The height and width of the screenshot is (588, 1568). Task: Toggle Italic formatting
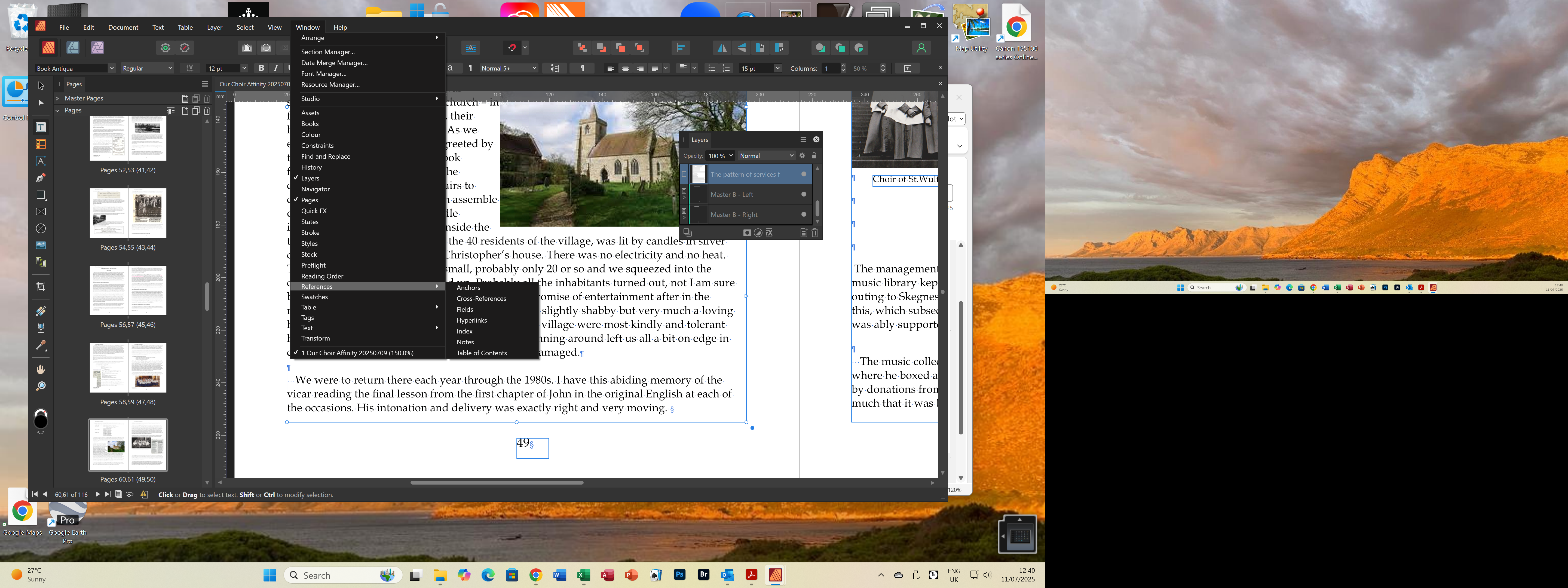(276, 68)
